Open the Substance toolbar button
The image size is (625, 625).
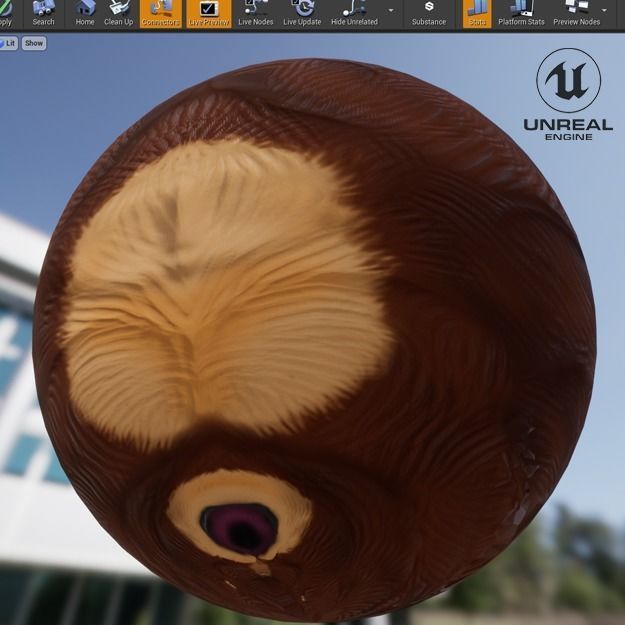tap(429, 14)
